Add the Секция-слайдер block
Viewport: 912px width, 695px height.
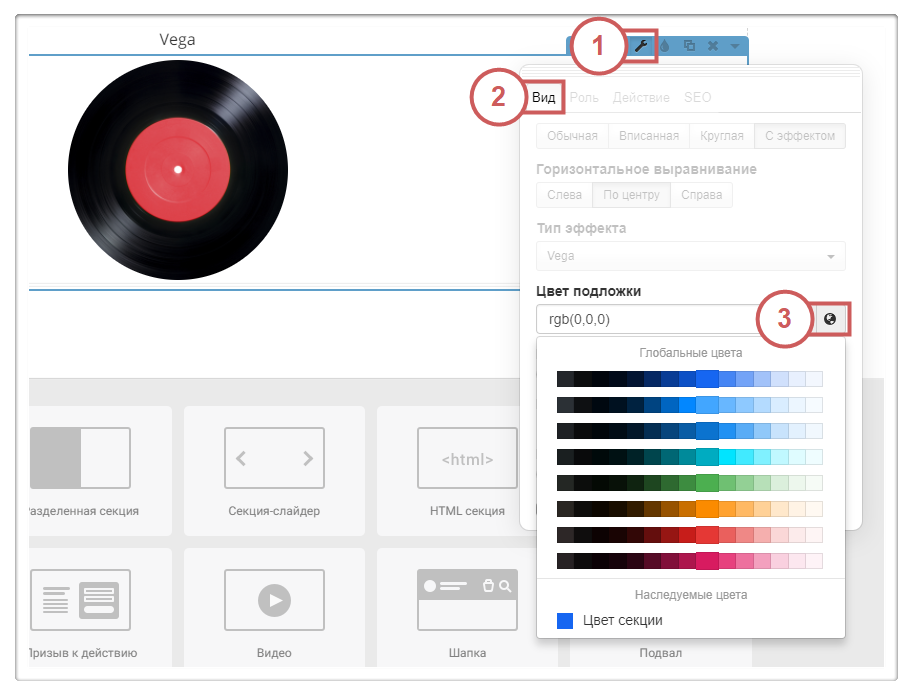click(x=274, y=469)
